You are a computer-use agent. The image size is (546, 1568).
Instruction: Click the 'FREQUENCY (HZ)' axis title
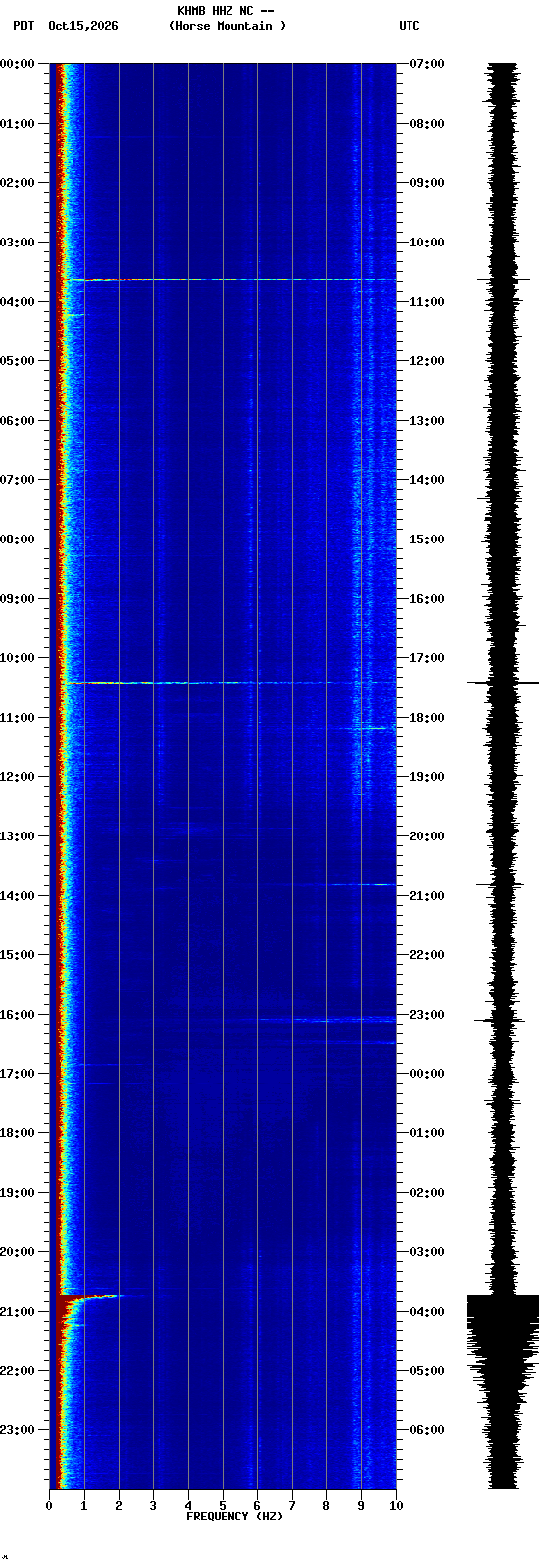tap(234, 1517)
